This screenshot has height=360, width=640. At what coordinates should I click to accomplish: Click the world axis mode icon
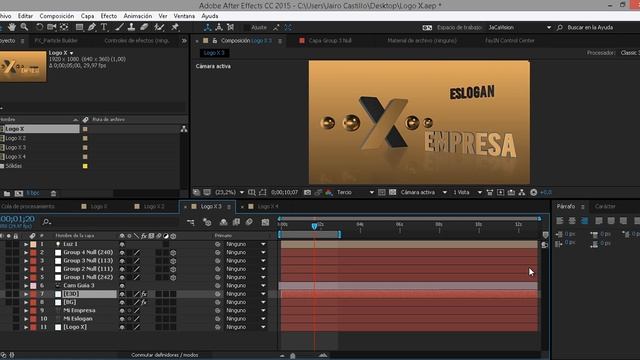click(x=219, y=27)
